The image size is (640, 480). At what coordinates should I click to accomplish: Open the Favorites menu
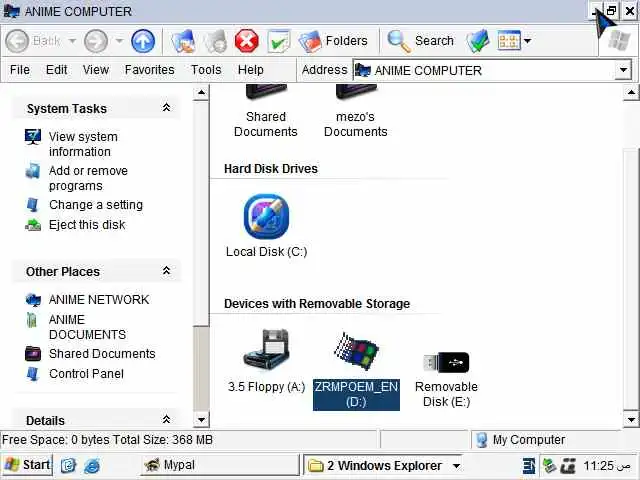[x=150, y=70]
